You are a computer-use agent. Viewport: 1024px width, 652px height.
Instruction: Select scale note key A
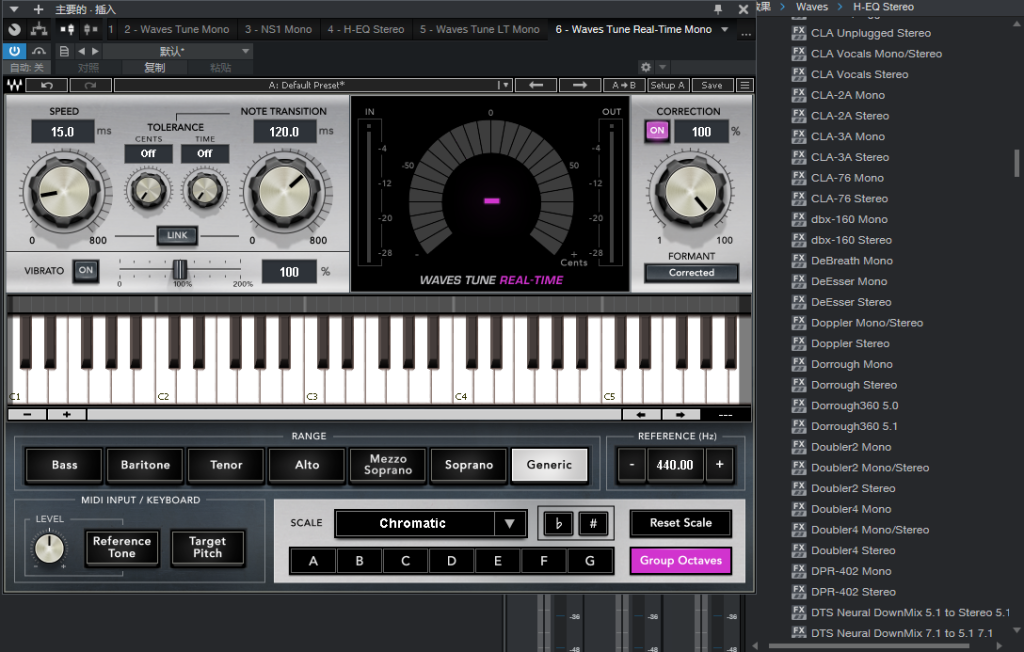point(313,561)
